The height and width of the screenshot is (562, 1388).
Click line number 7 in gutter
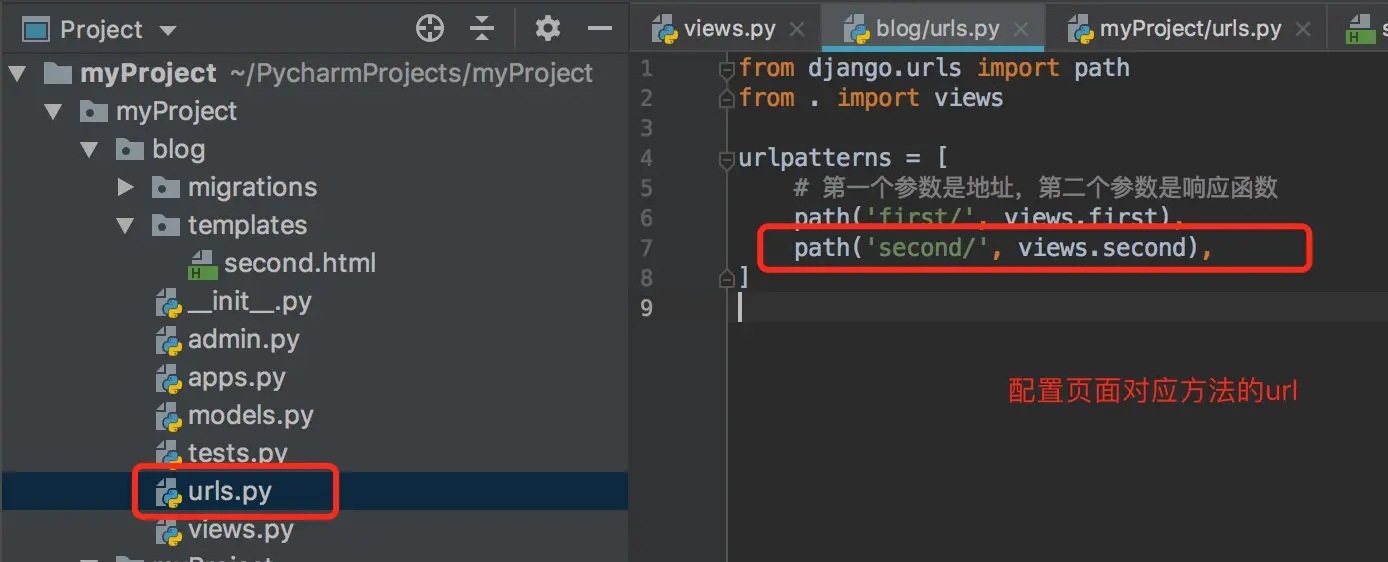point(645,248)
